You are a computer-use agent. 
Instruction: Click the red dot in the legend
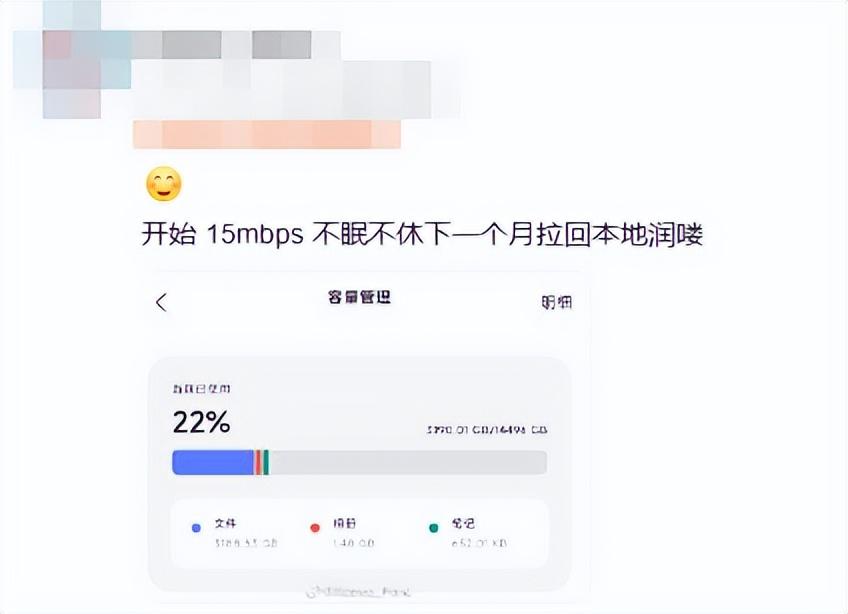point(315,528)
